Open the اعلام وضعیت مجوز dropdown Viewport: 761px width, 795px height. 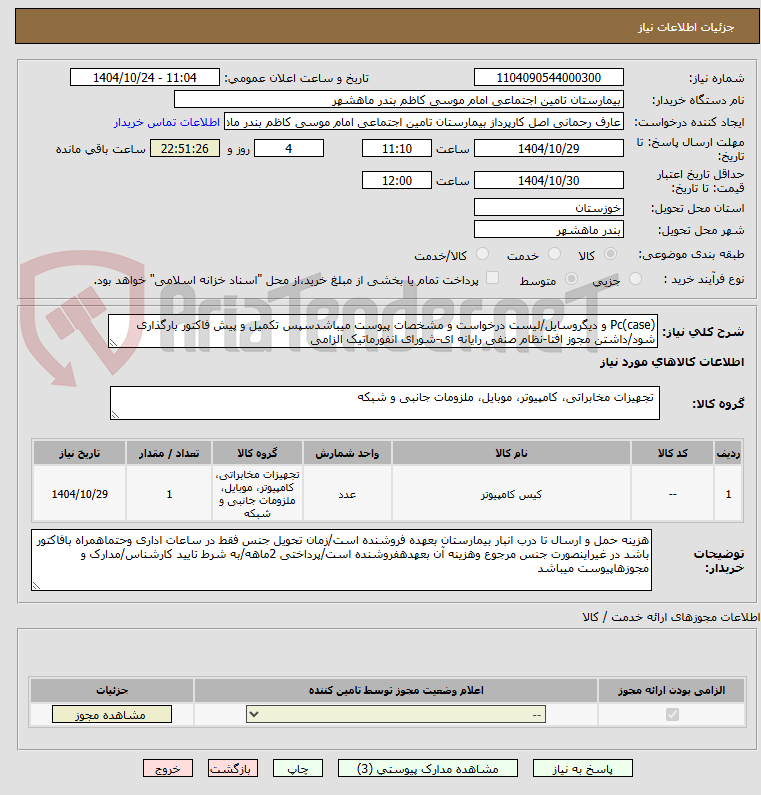tap(396, 714)
